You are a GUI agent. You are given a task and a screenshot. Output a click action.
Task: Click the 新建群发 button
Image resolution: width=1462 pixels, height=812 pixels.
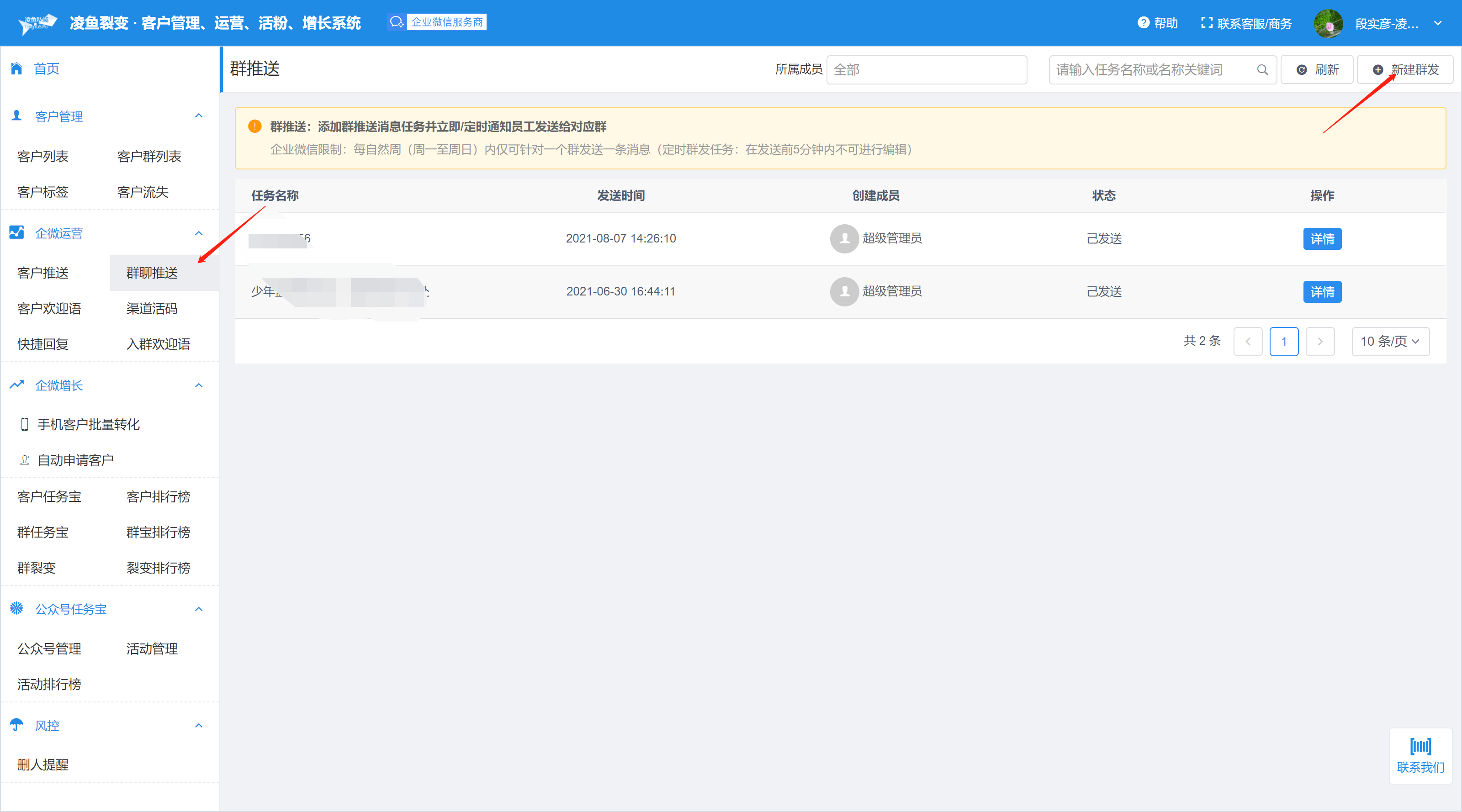click(x=1405, y=70)
